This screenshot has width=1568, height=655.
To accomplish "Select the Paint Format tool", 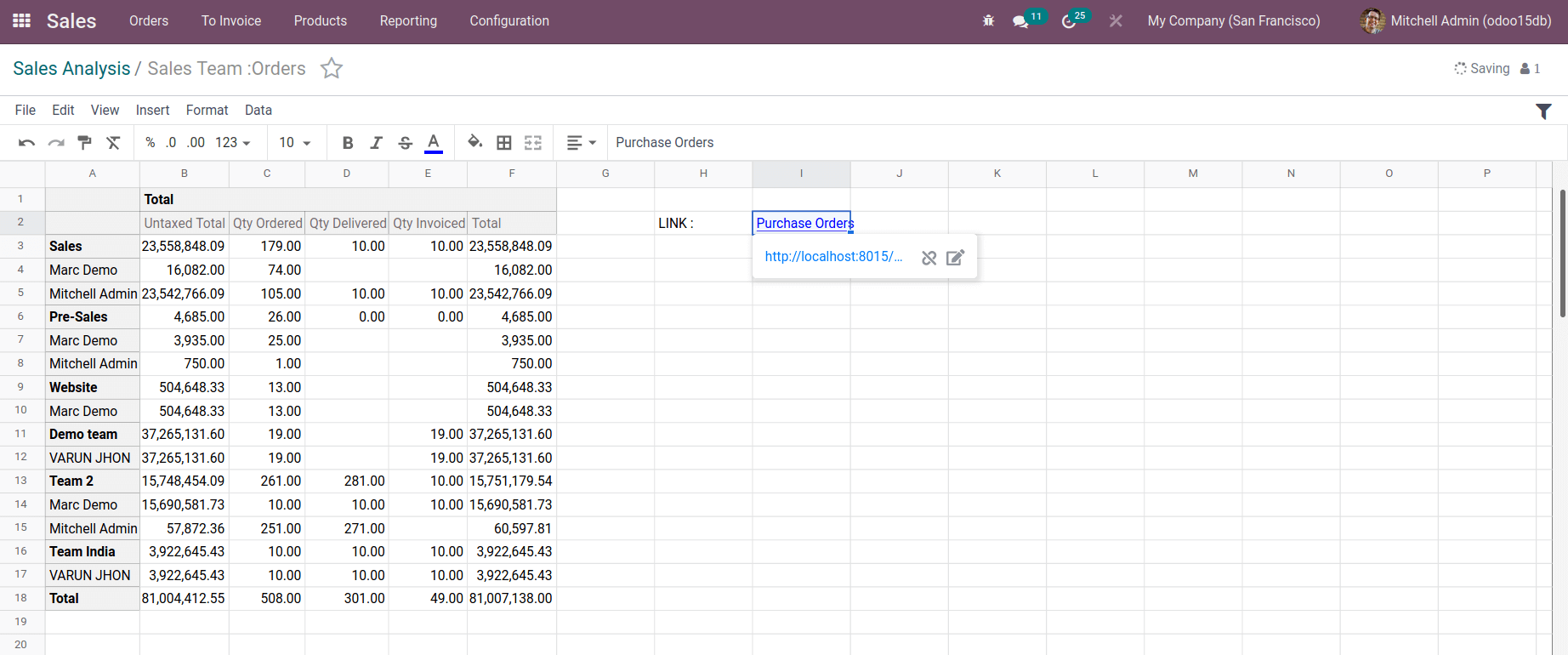I will [x=85, y=143].
